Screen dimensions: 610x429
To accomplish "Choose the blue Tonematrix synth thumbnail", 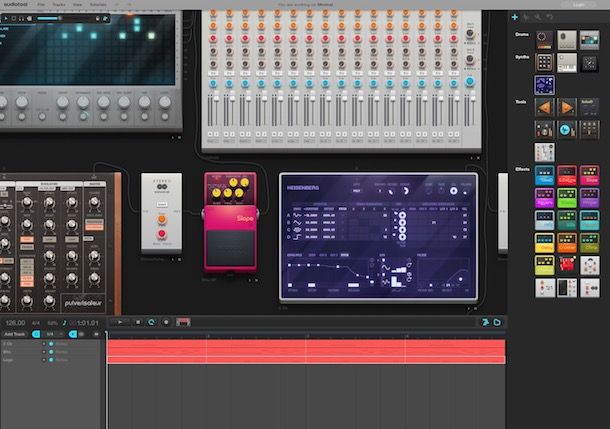I will (x=544, y=85).
